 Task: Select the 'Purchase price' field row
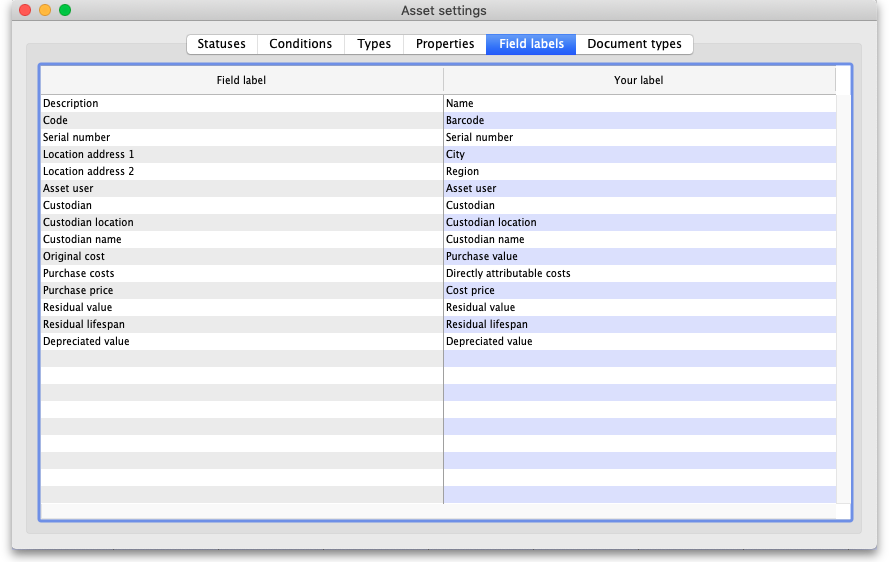(x=241, y=290)
